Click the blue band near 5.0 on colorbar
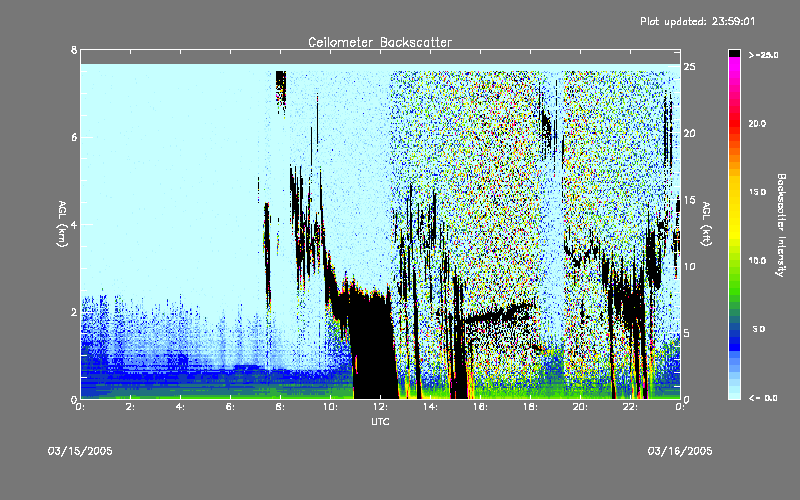 click(734, 330)
